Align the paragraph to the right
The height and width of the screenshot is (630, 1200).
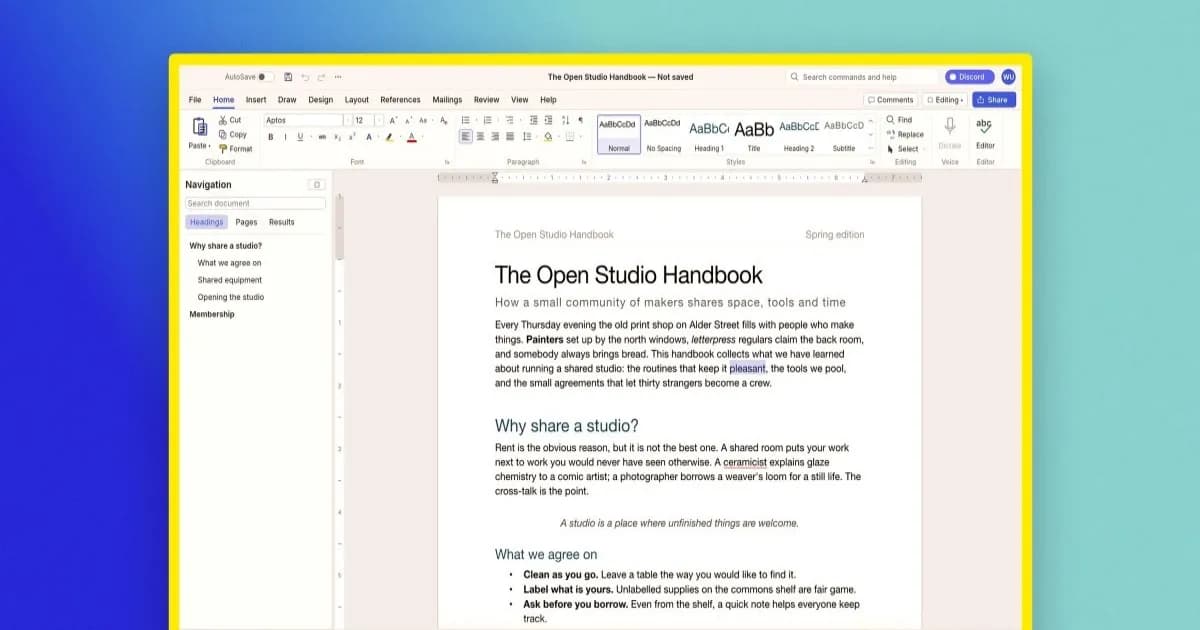[x=495, y=136]
